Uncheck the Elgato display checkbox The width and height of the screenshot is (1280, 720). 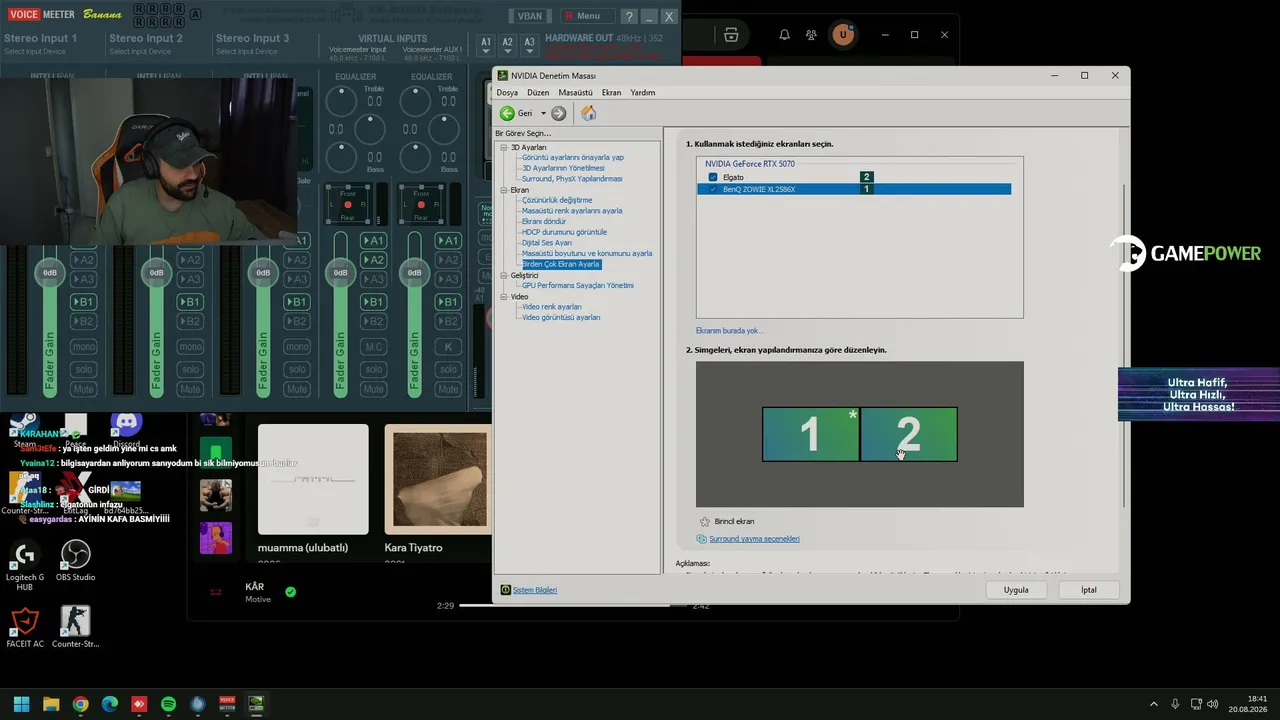click(713, 177)
